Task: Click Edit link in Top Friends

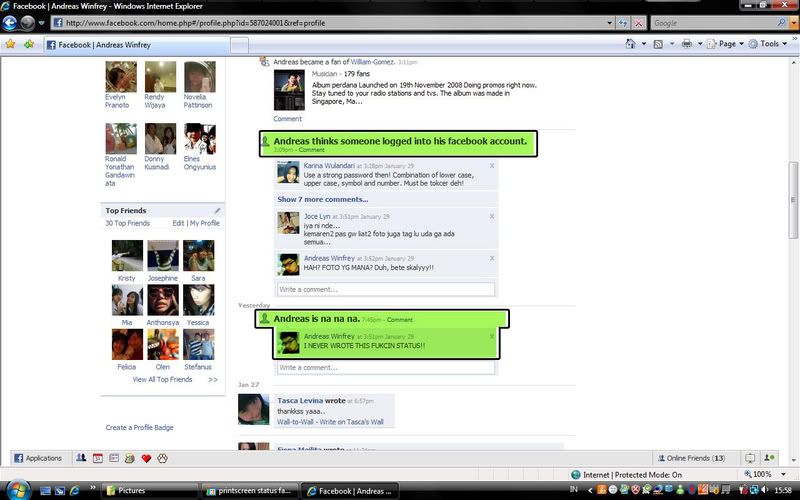Action: [x=178, y=223]
